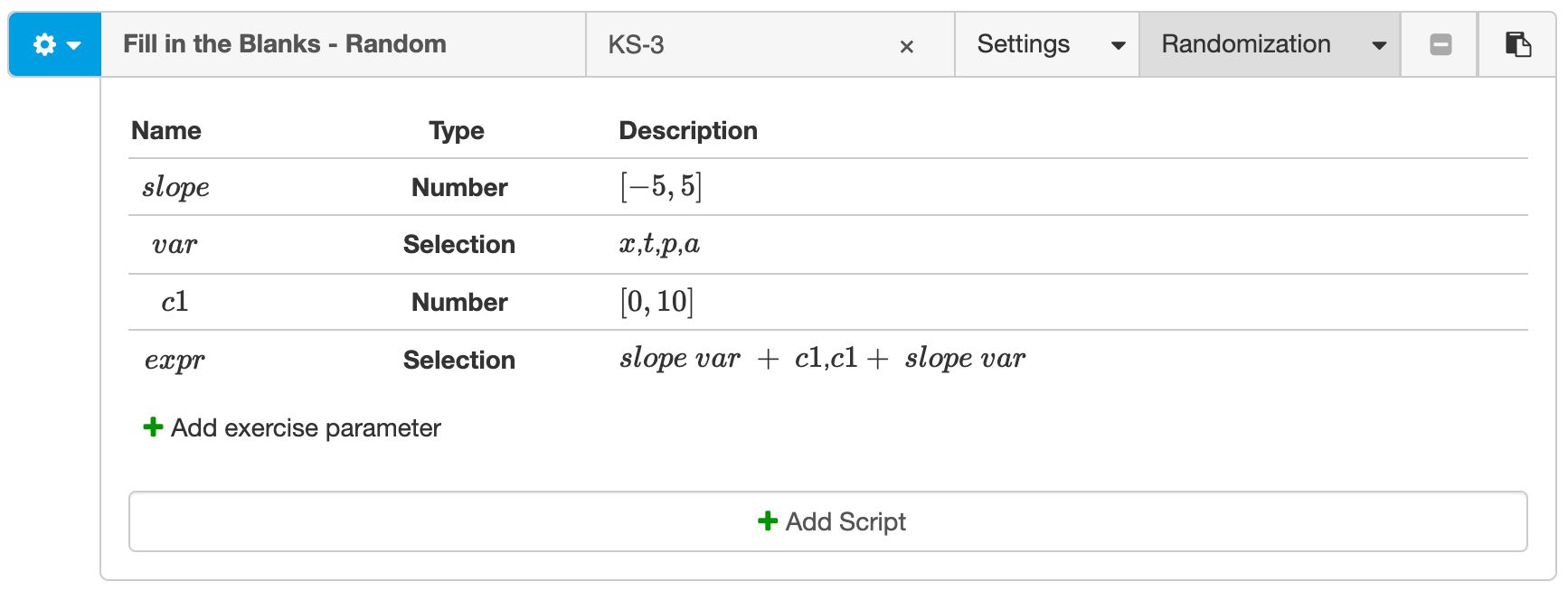Click the green plus inside Add Script

768,521
